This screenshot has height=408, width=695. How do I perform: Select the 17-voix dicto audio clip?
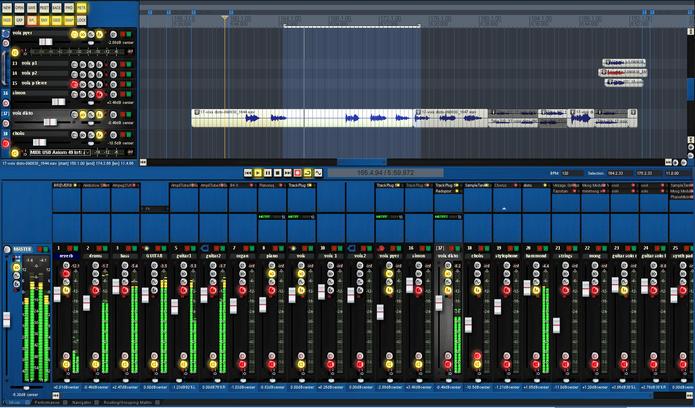(302, 119)
